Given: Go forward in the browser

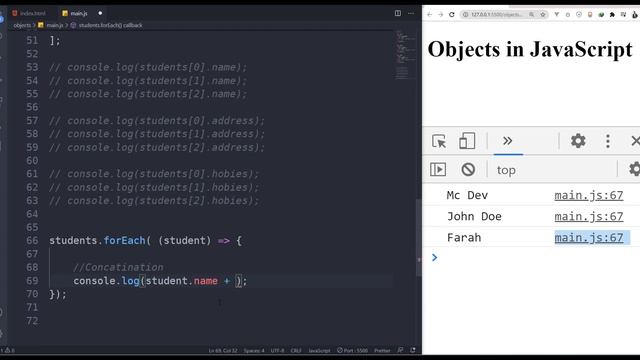Looking at the screenshot, I should tap(440, 14).
